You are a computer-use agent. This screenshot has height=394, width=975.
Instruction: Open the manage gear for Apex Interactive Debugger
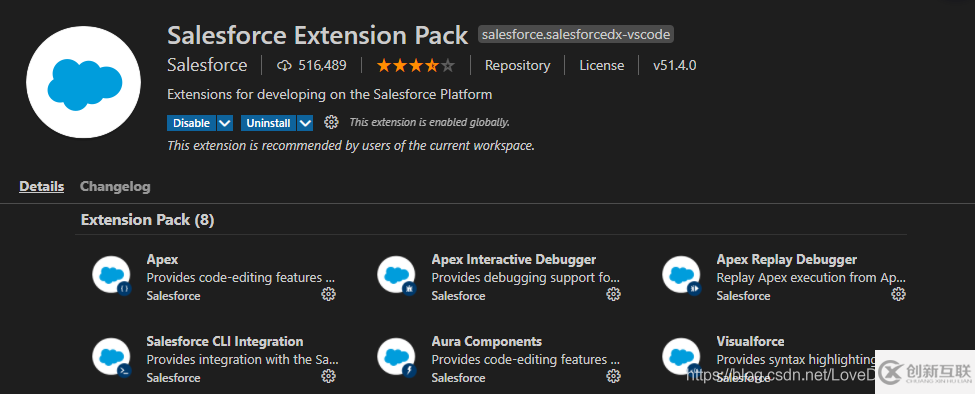coord(614,294)
